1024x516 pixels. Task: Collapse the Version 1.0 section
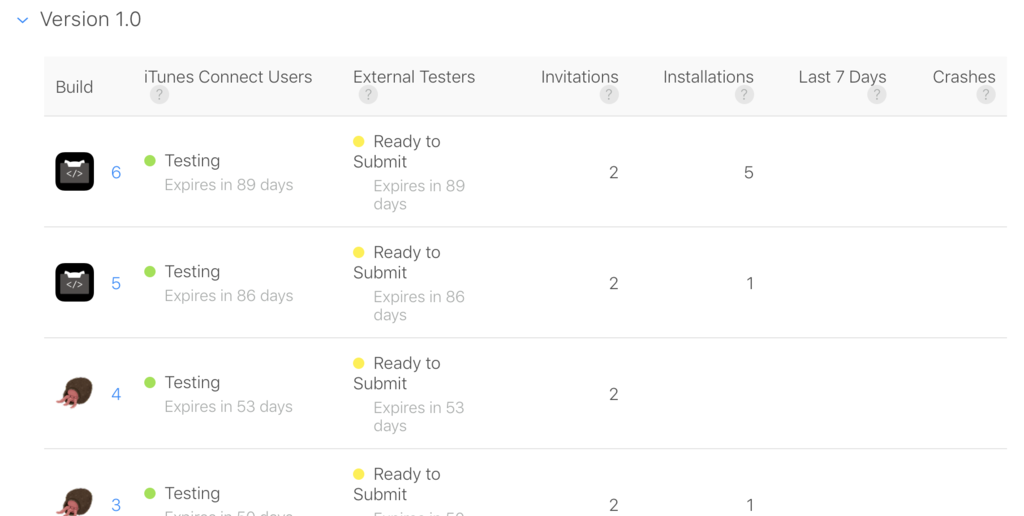pos(23,20)
